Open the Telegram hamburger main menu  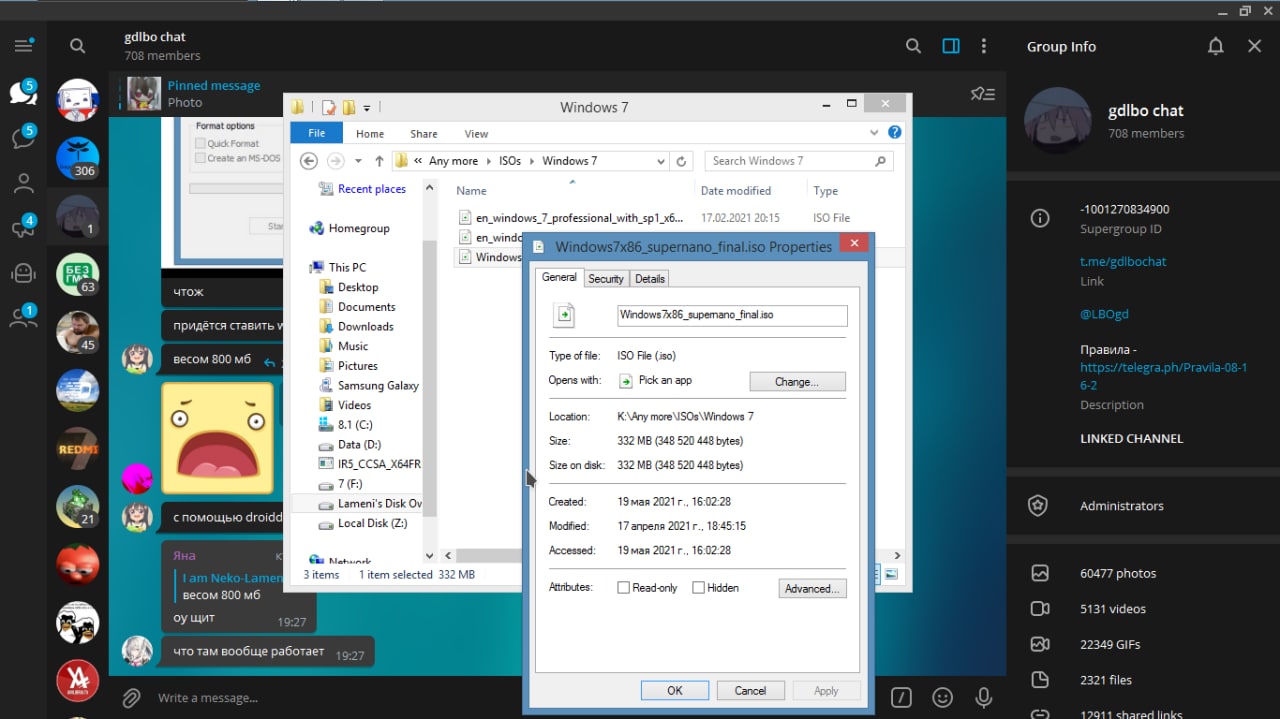[24, 46]
